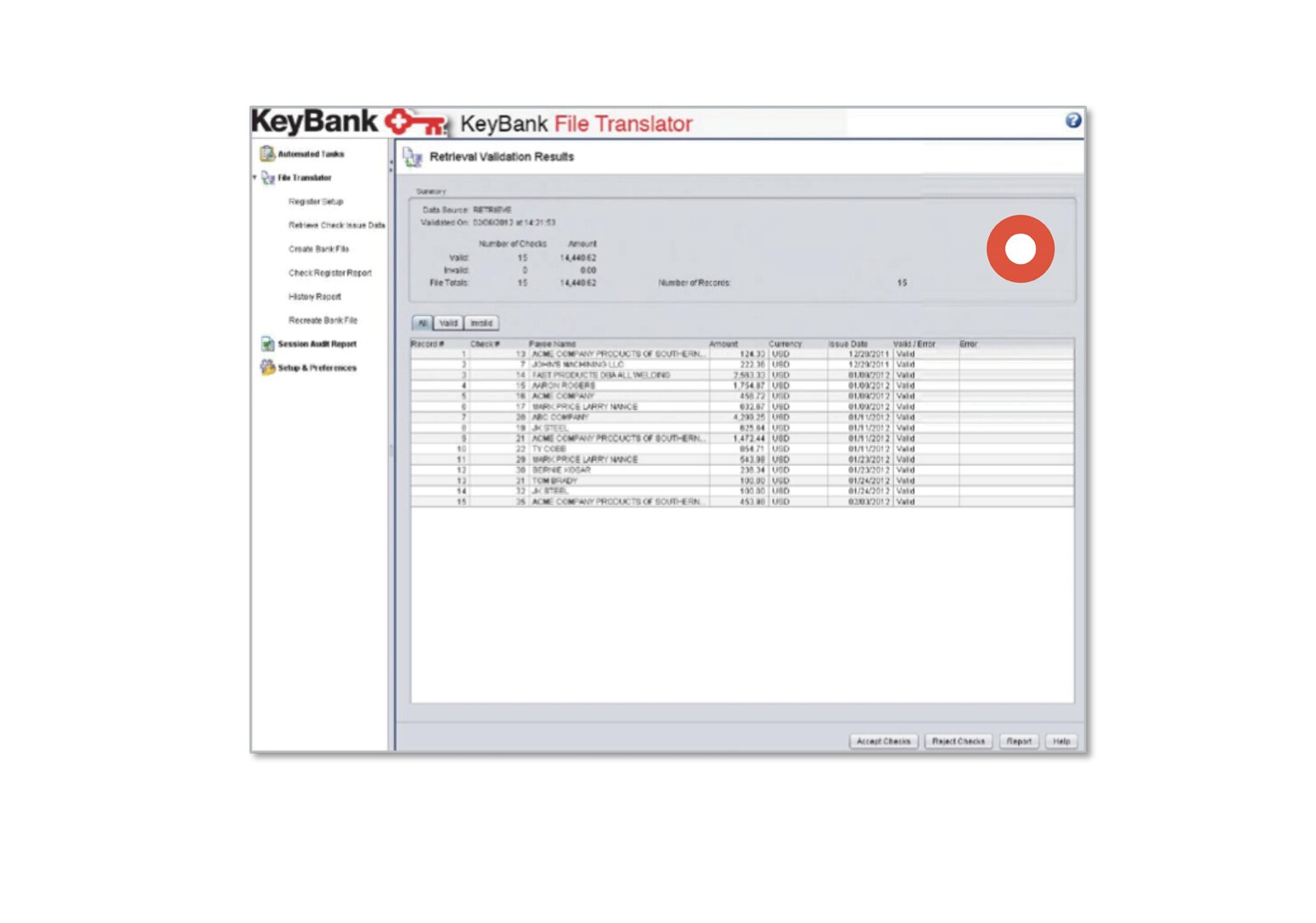Screen dimensions: 1316x923
Task: Select the All checks tab
Action: [420, 323]
